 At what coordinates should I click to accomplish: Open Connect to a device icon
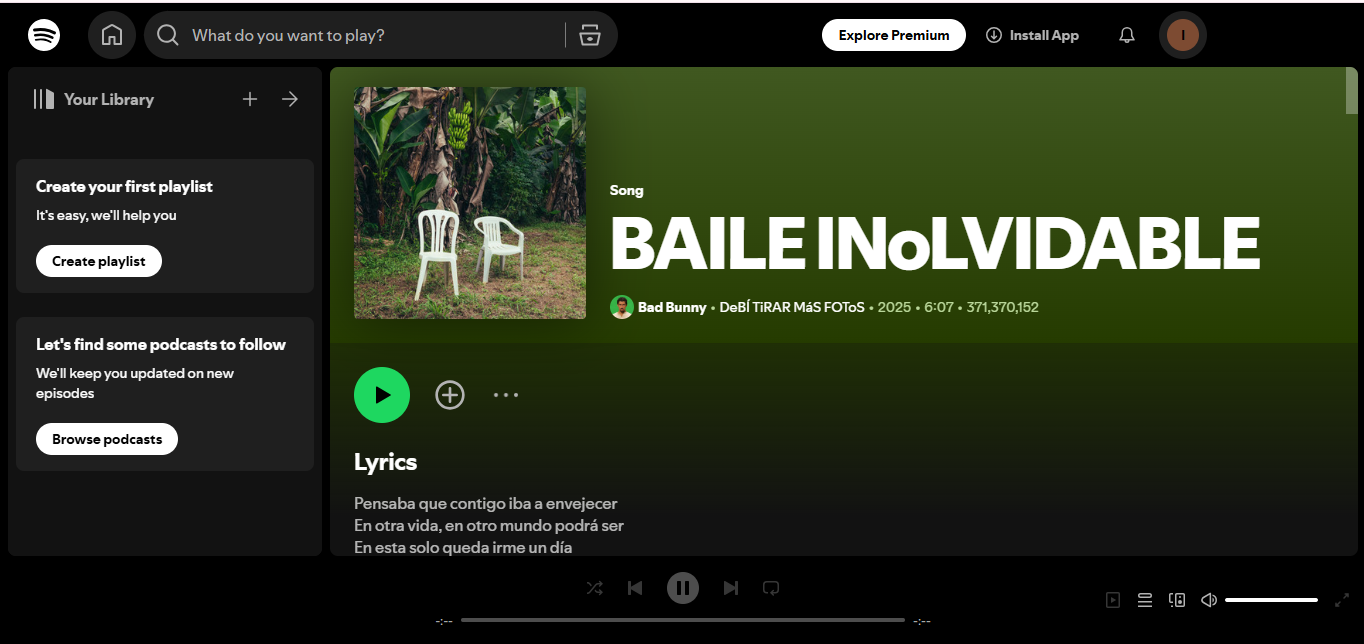pyautogui.click(x=1176, y=599)
